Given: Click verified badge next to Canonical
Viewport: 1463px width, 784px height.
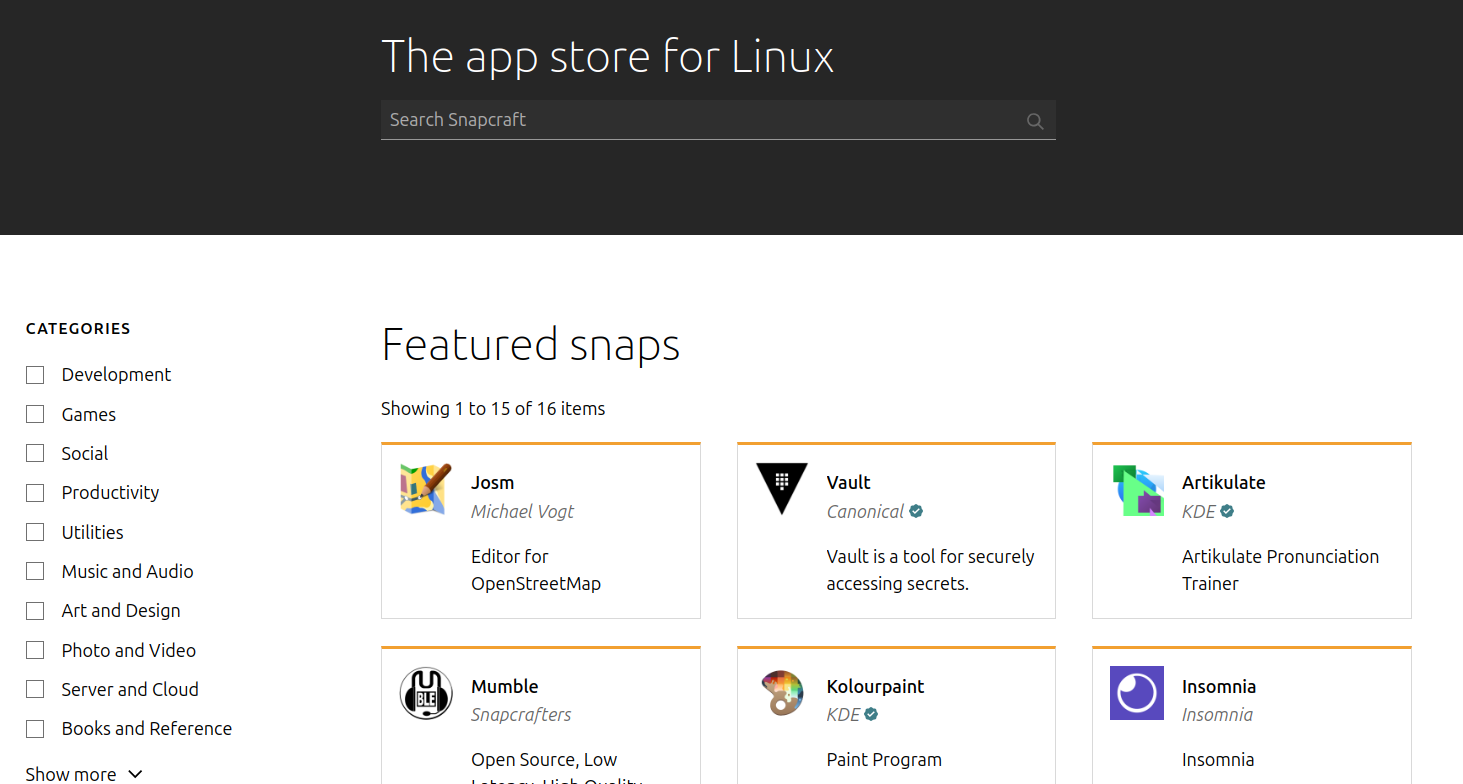Looking at the screenshot, I should point(916,511).
